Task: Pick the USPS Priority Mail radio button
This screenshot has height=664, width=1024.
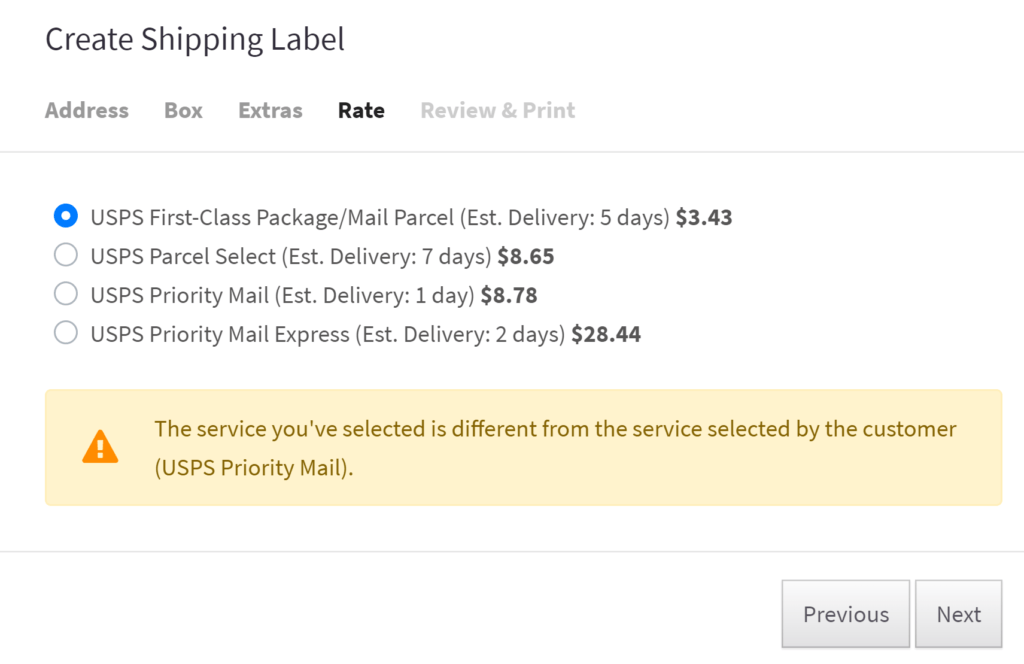Action: [66, 294]
